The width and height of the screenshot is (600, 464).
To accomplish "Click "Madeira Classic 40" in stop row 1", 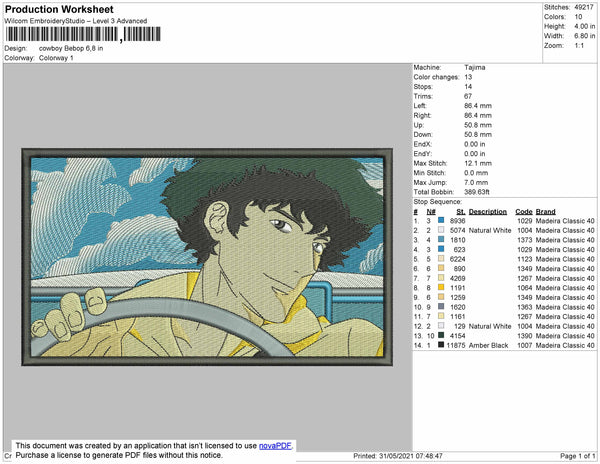I will coord(565,221).
